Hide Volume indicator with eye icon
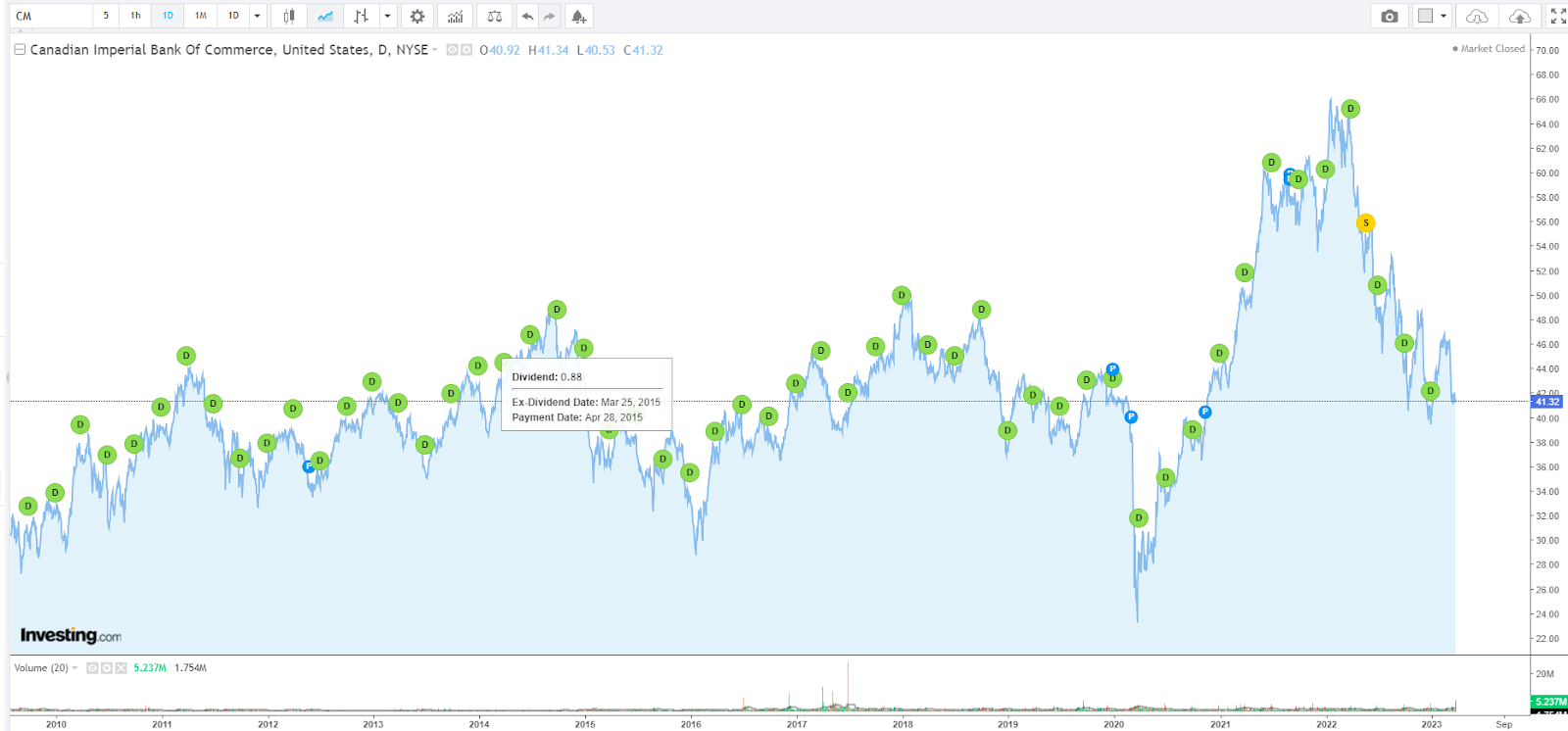 (92, 668)
